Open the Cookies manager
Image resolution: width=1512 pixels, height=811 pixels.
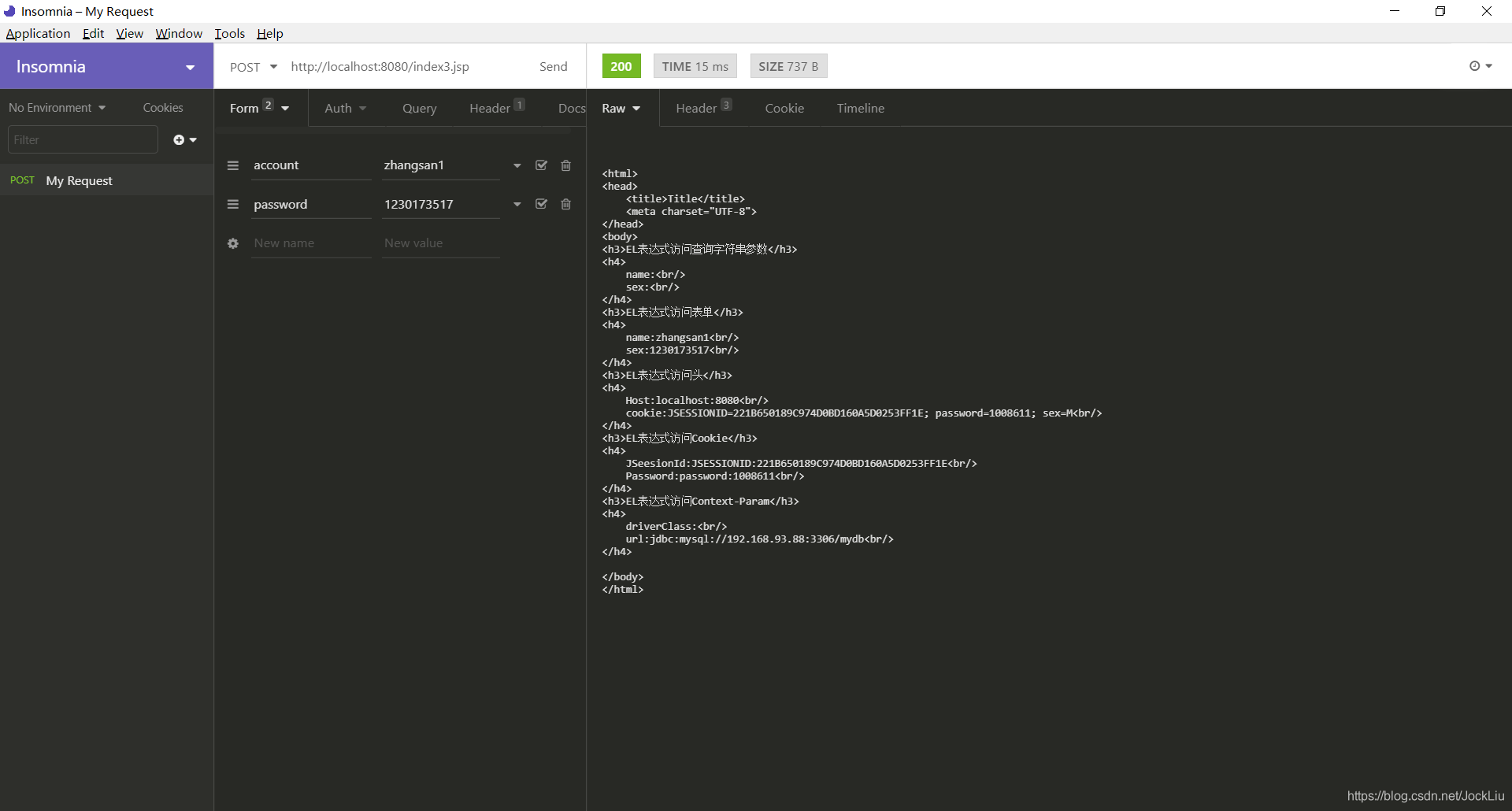163,108
